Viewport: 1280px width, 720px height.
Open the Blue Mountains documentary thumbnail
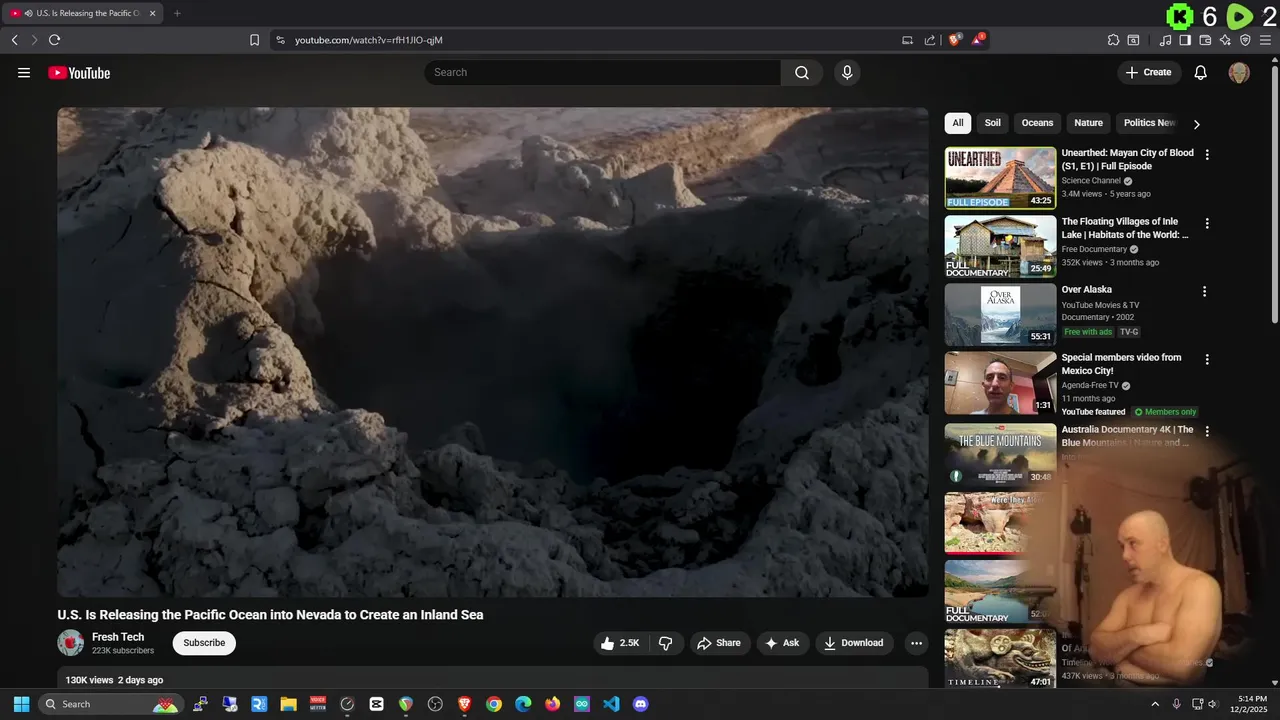[1000, 454]
